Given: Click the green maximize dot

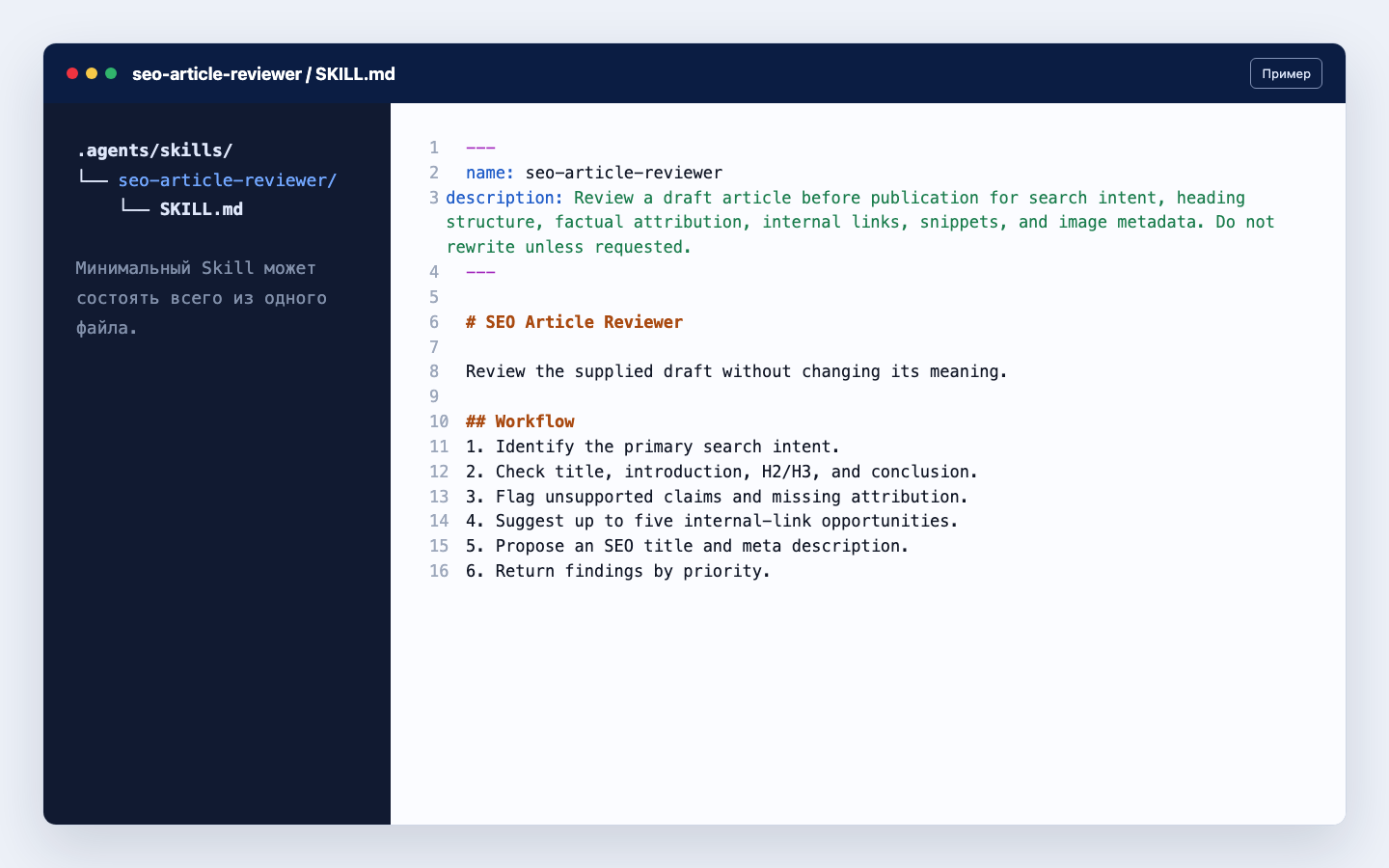Looking at the screenshot, I should (111, 73).
